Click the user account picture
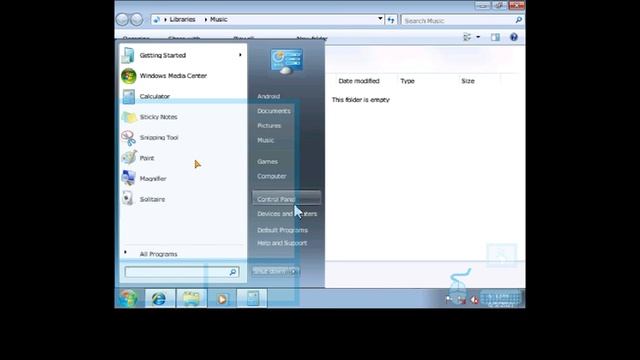 click(287, 61)
